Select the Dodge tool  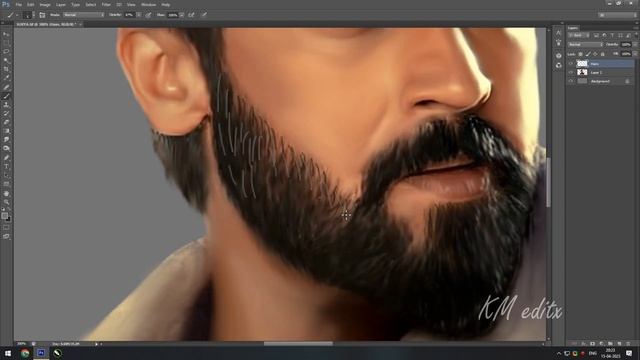6,149
